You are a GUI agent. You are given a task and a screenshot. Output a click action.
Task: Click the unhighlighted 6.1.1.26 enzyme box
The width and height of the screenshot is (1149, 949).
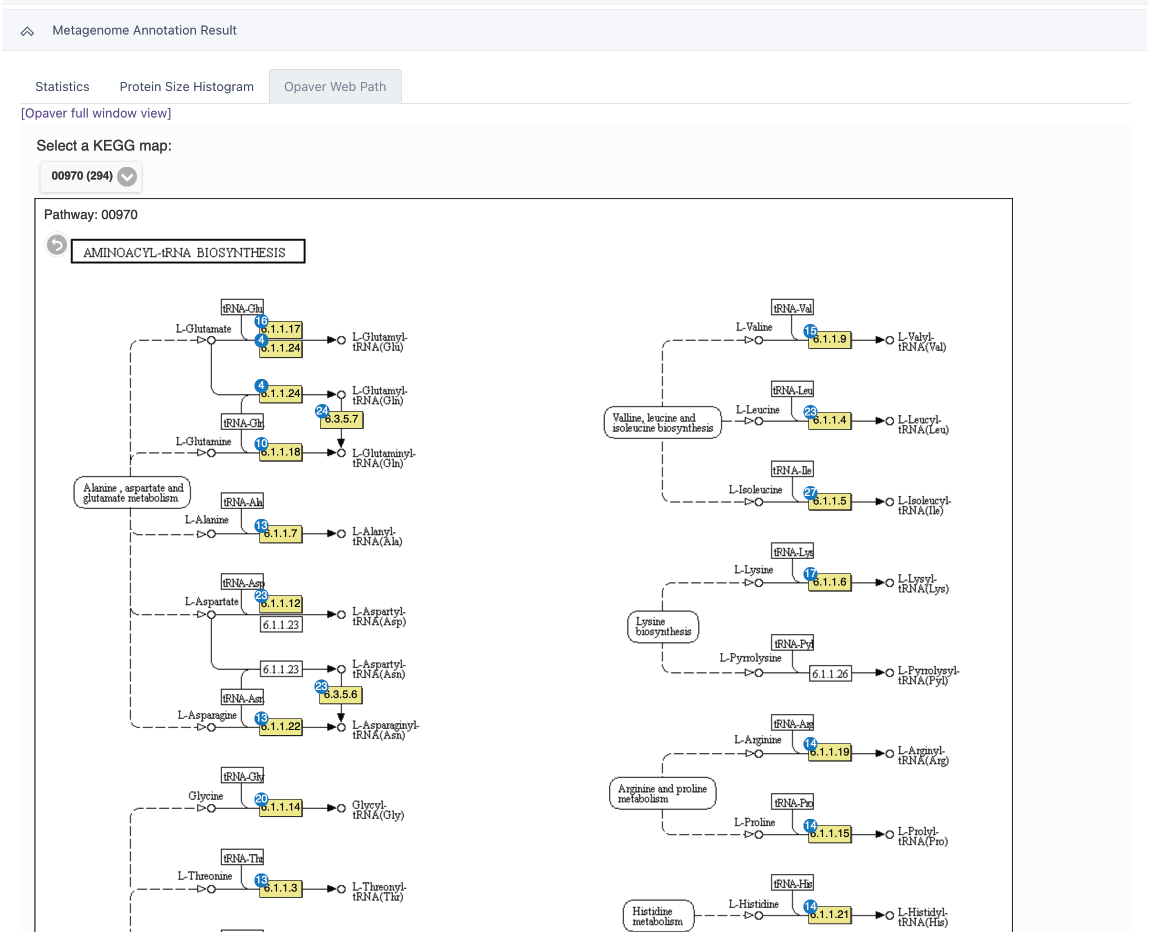[830, 673]
